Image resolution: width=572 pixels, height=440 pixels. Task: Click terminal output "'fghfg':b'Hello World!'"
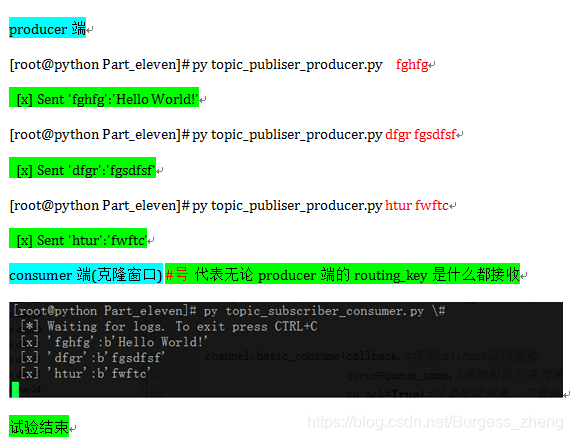pyautogui.click(x=127, y=342)
